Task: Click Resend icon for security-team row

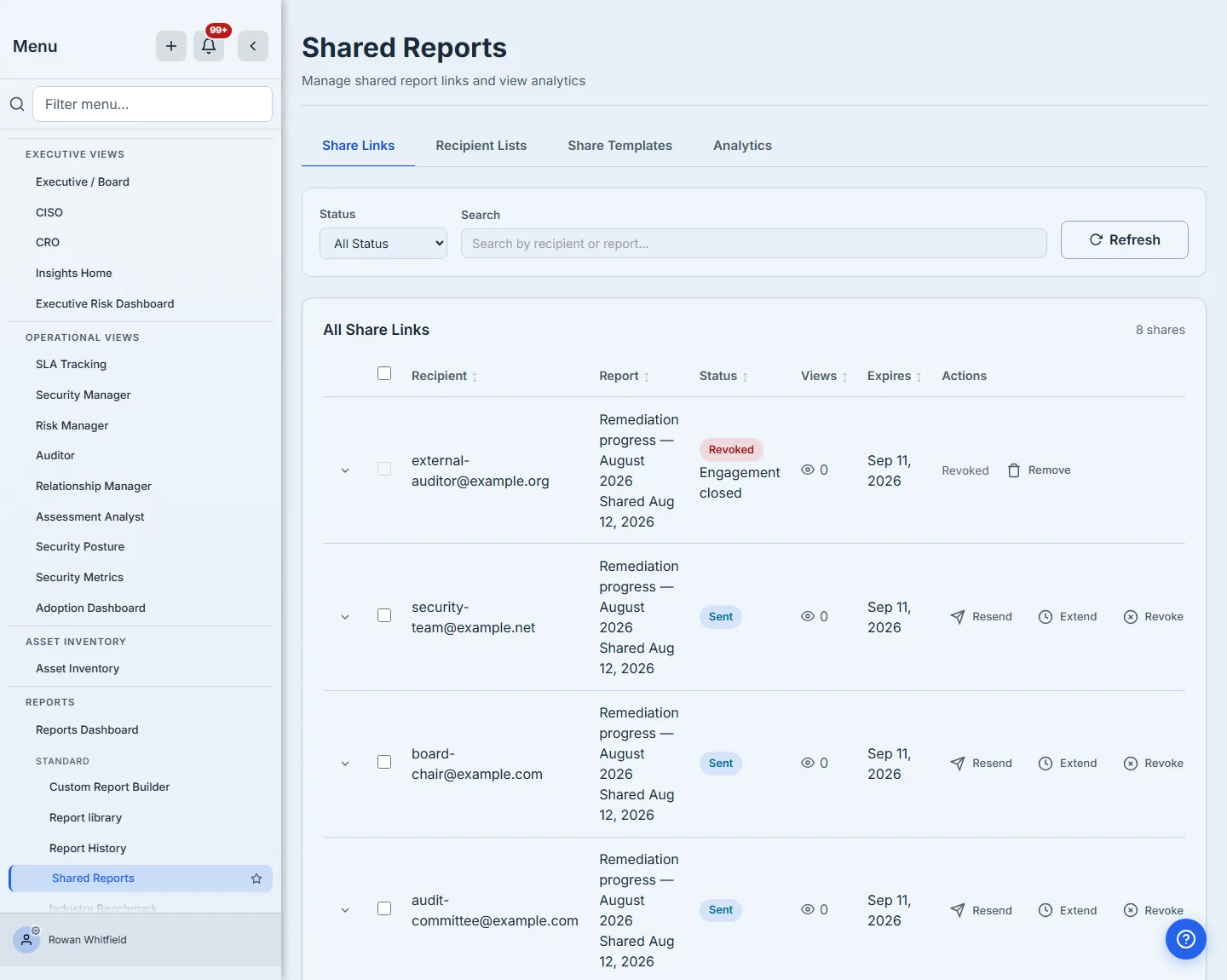Action: (x=958, y=617)
